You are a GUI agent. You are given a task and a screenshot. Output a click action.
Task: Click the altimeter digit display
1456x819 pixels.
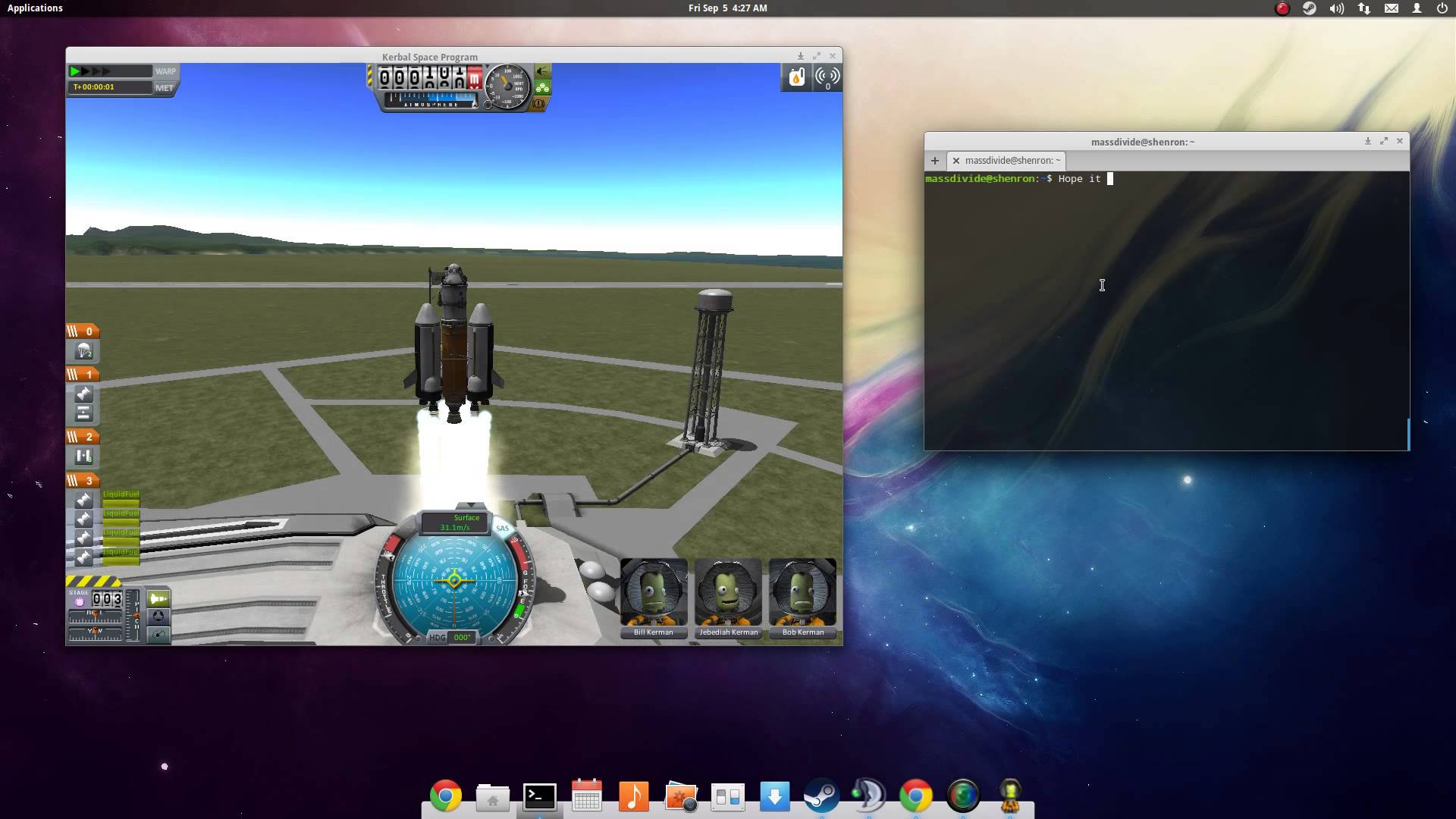coord(429,77)
